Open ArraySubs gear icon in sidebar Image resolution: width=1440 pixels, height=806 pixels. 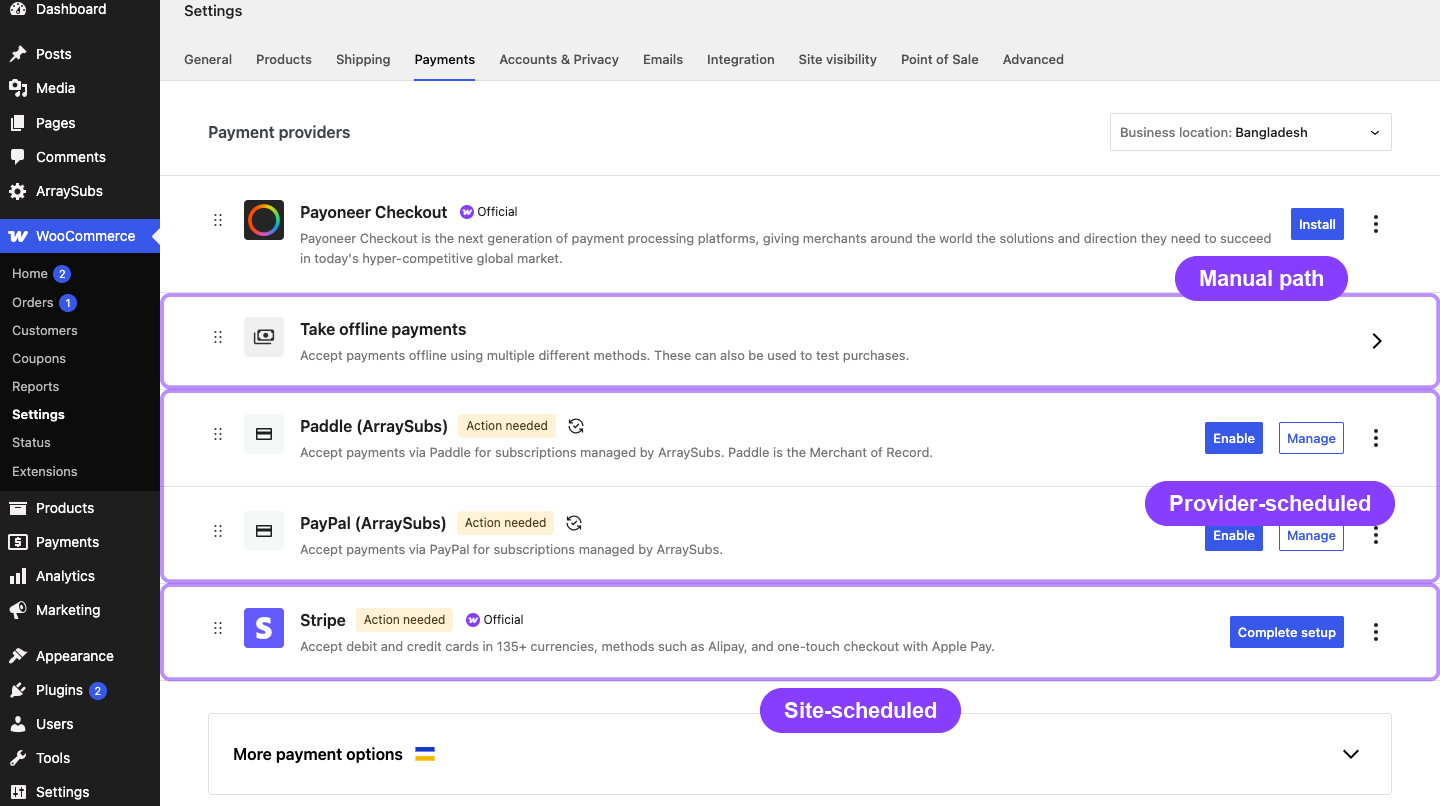tap(17, 191)
